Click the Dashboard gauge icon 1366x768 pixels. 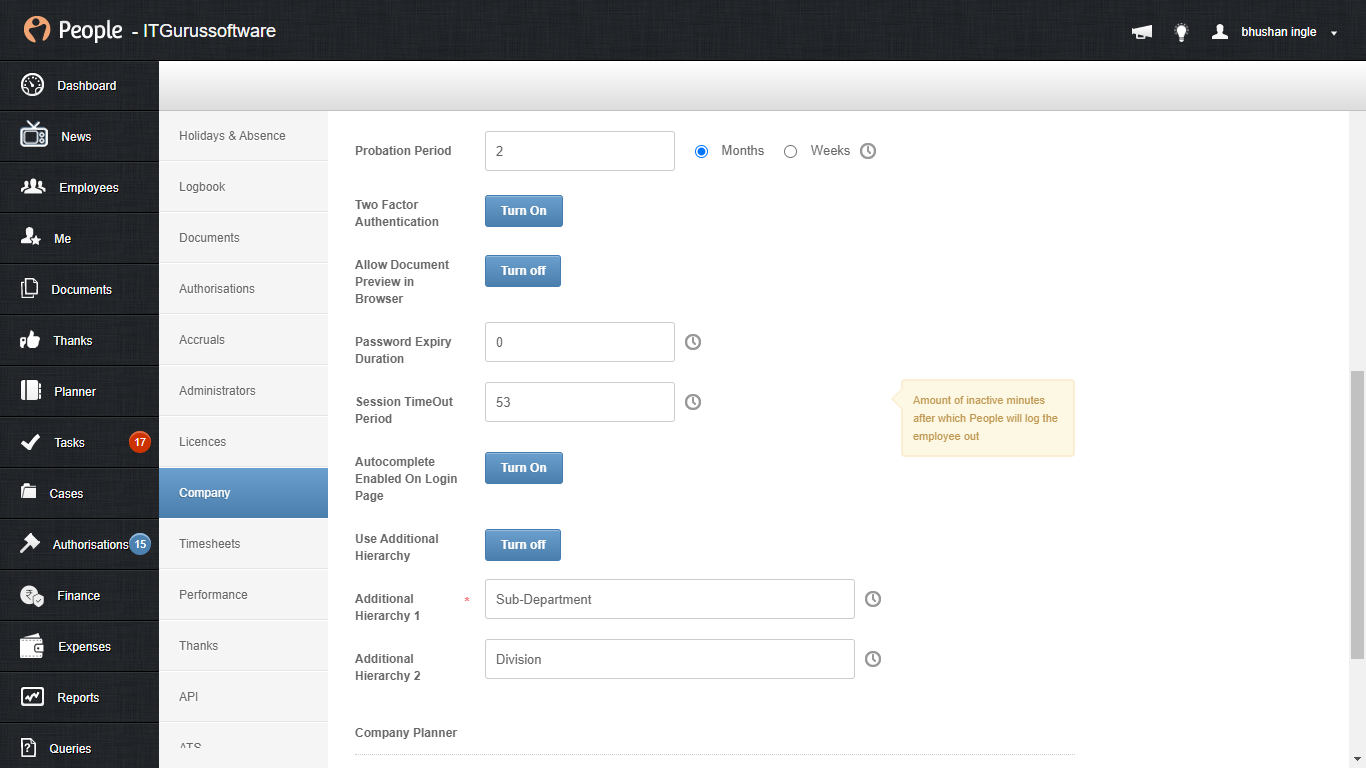(32, 85)
